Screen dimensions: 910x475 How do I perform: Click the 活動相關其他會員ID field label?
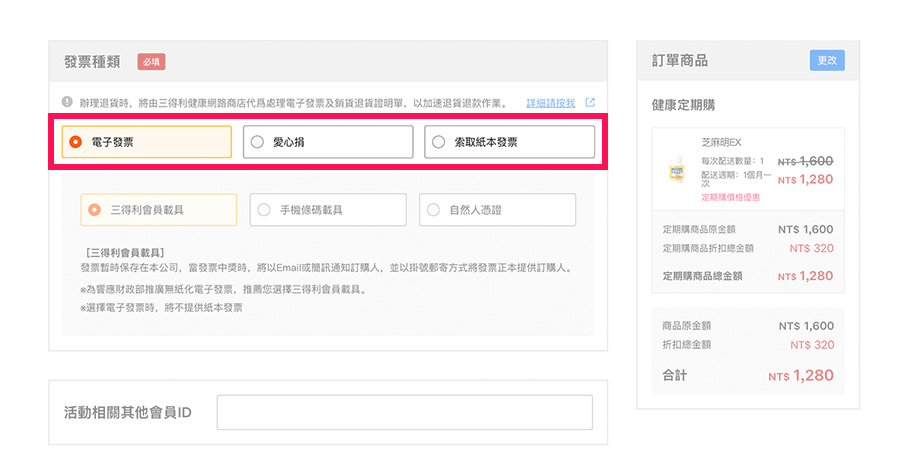pos(127,412)
